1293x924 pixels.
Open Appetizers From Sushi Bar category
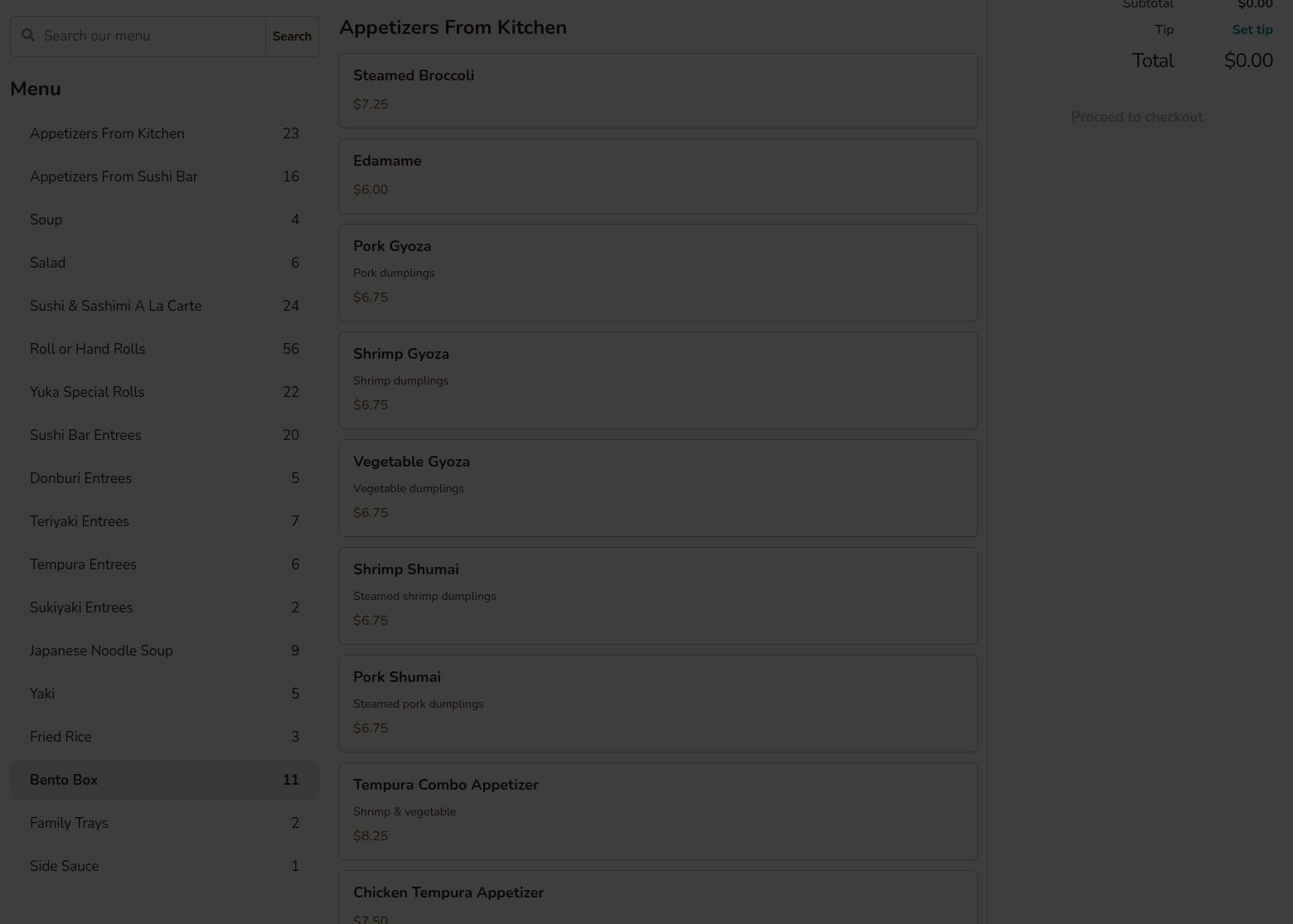(x=164, y=177)
